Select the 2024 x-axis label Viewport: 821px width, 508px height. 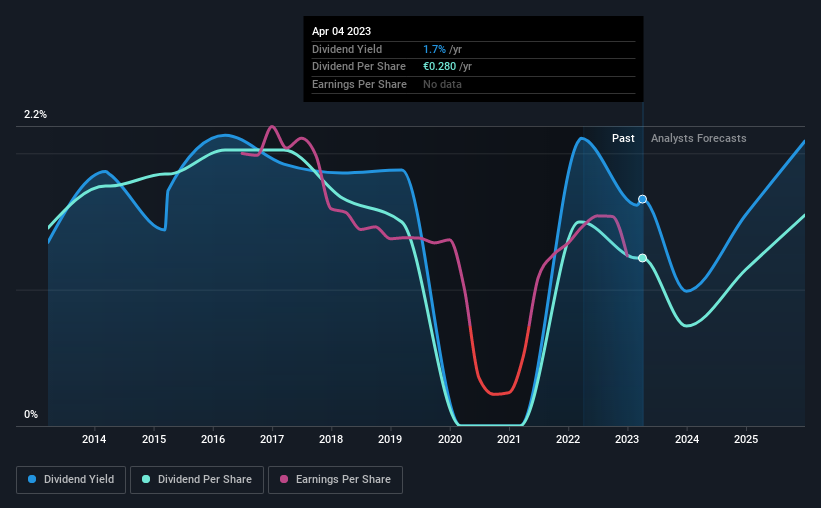coord(687,439)
